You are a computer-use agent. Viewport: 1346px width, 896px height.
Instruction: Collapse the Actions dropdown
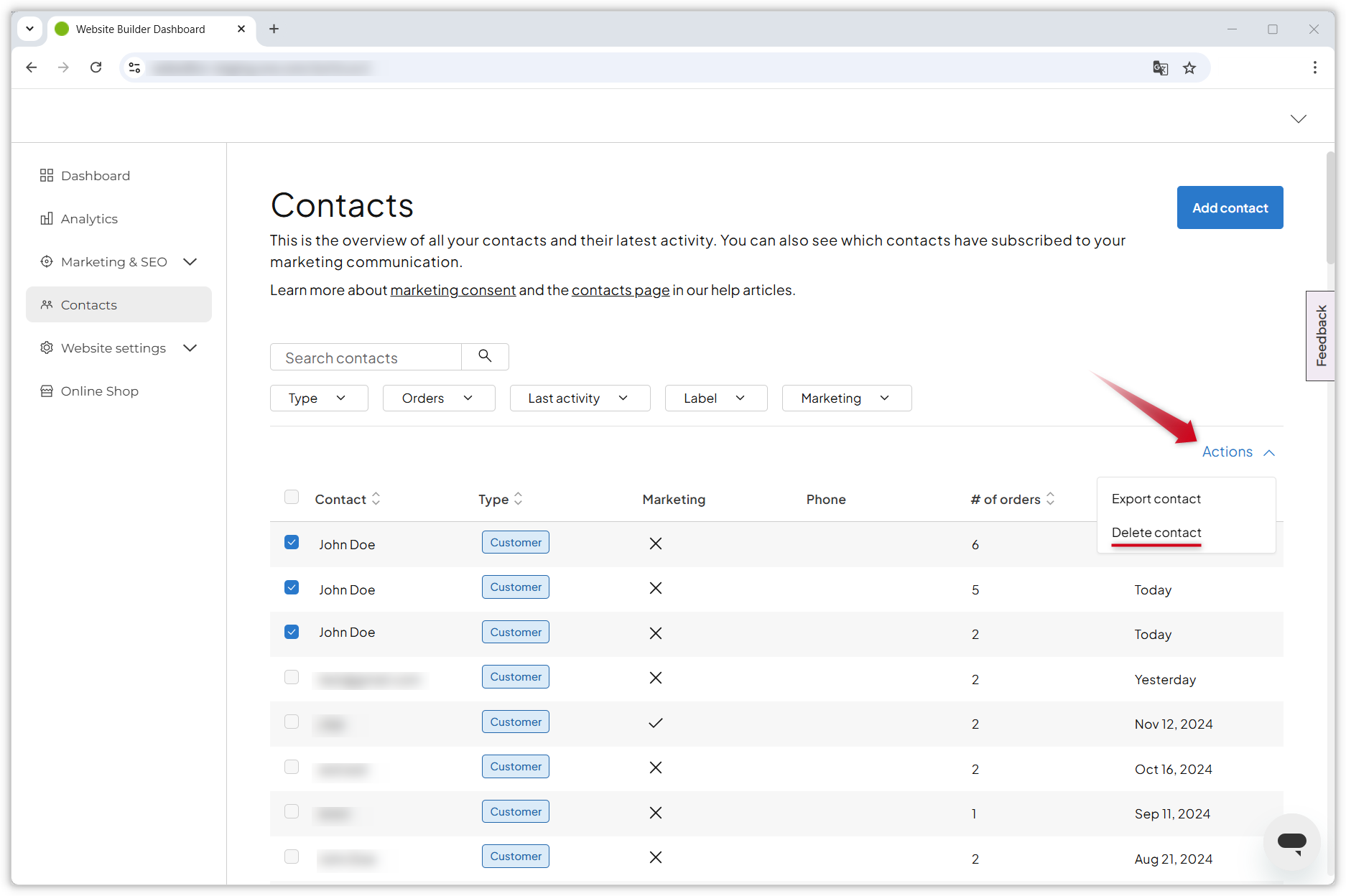pos(1238,452)
